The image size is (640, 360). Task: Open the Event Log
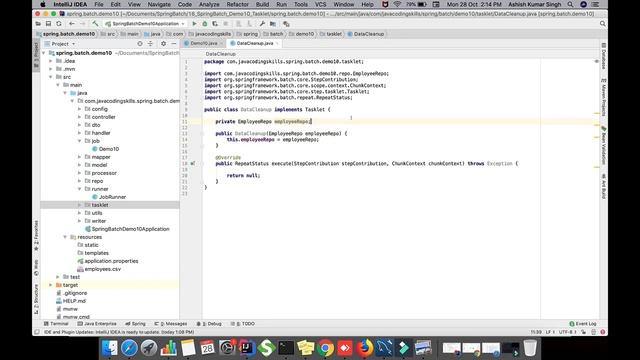pyautogui.click(x=583, y=324)
